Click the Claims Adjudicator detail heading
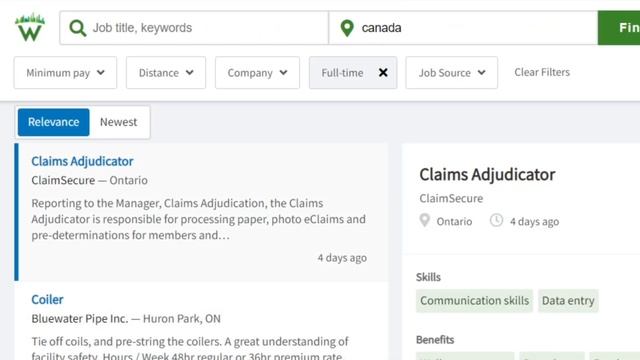640x360 pixels. pyautogui.click(x=487, y=175)
